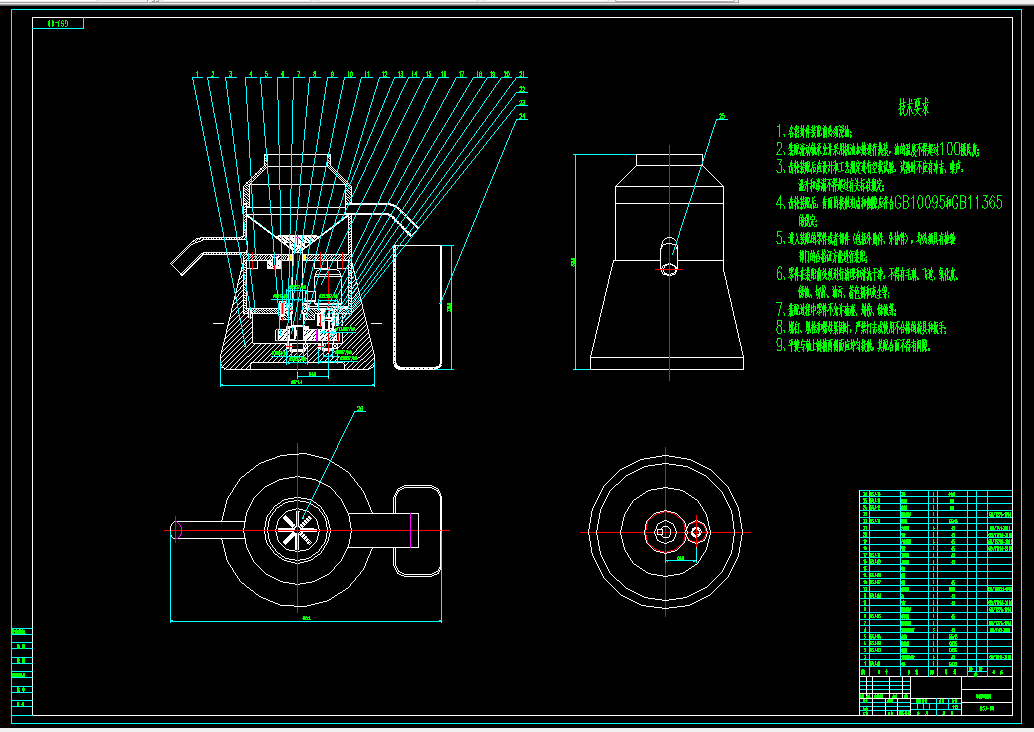Select part balloon number 21
Image resolution: width=1034 pixels, height=732 pixels.
click(522, 75)
